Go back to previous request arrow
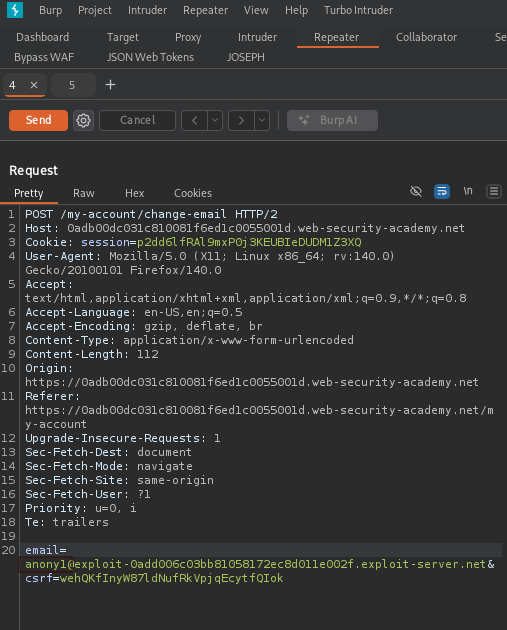Screen dimensions: 507x630 point(194,121)
